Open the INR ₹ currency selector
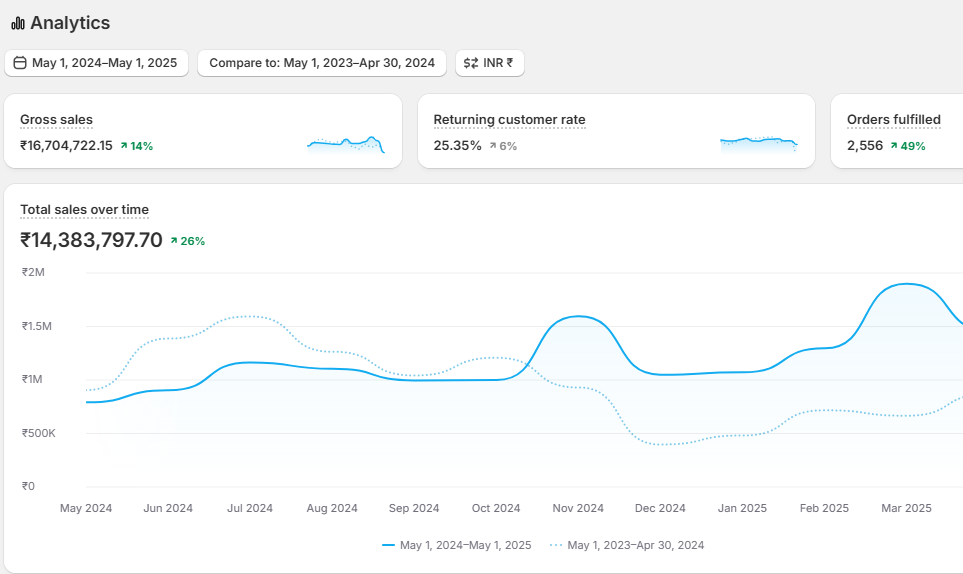This screenshot has height=574, width=963. coord(490,63)
